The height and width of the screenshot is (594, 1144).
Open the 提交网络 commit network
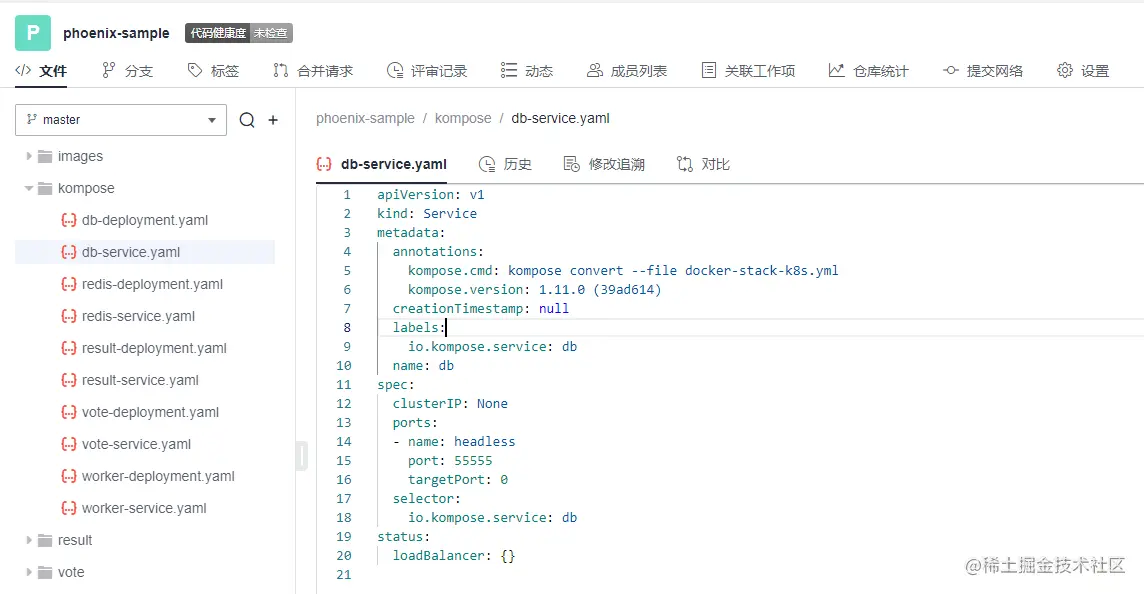point(983,71)
